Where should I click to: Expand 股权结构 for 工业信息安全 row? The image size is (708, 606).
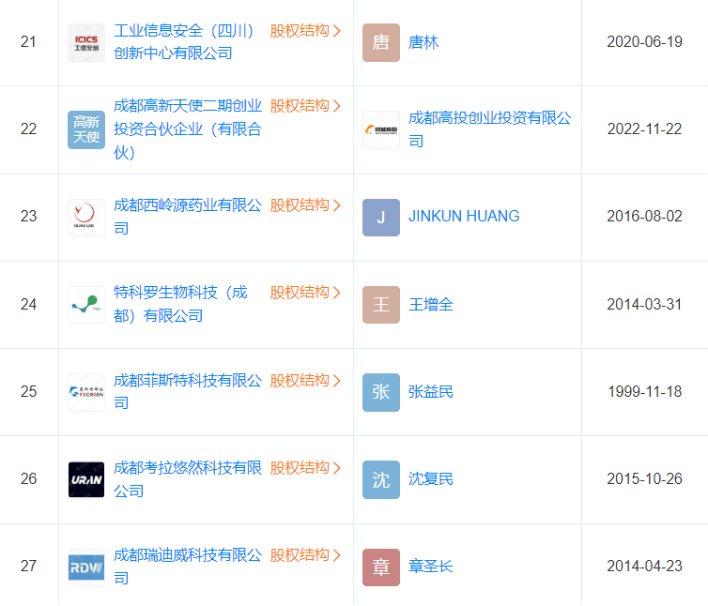pyautogui.click(x=305, y=31)
